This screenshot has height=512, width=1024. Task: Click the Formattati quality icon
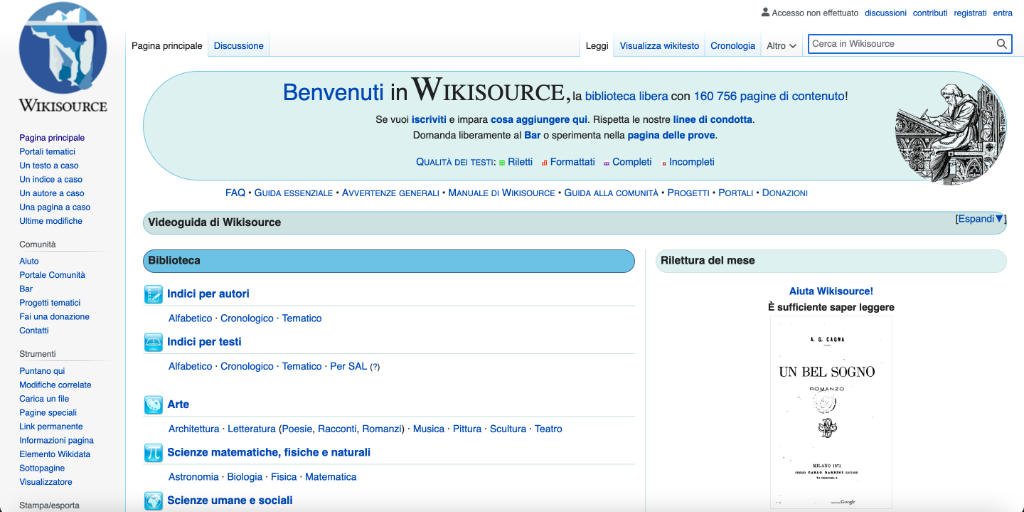click(x=544, y=163)
